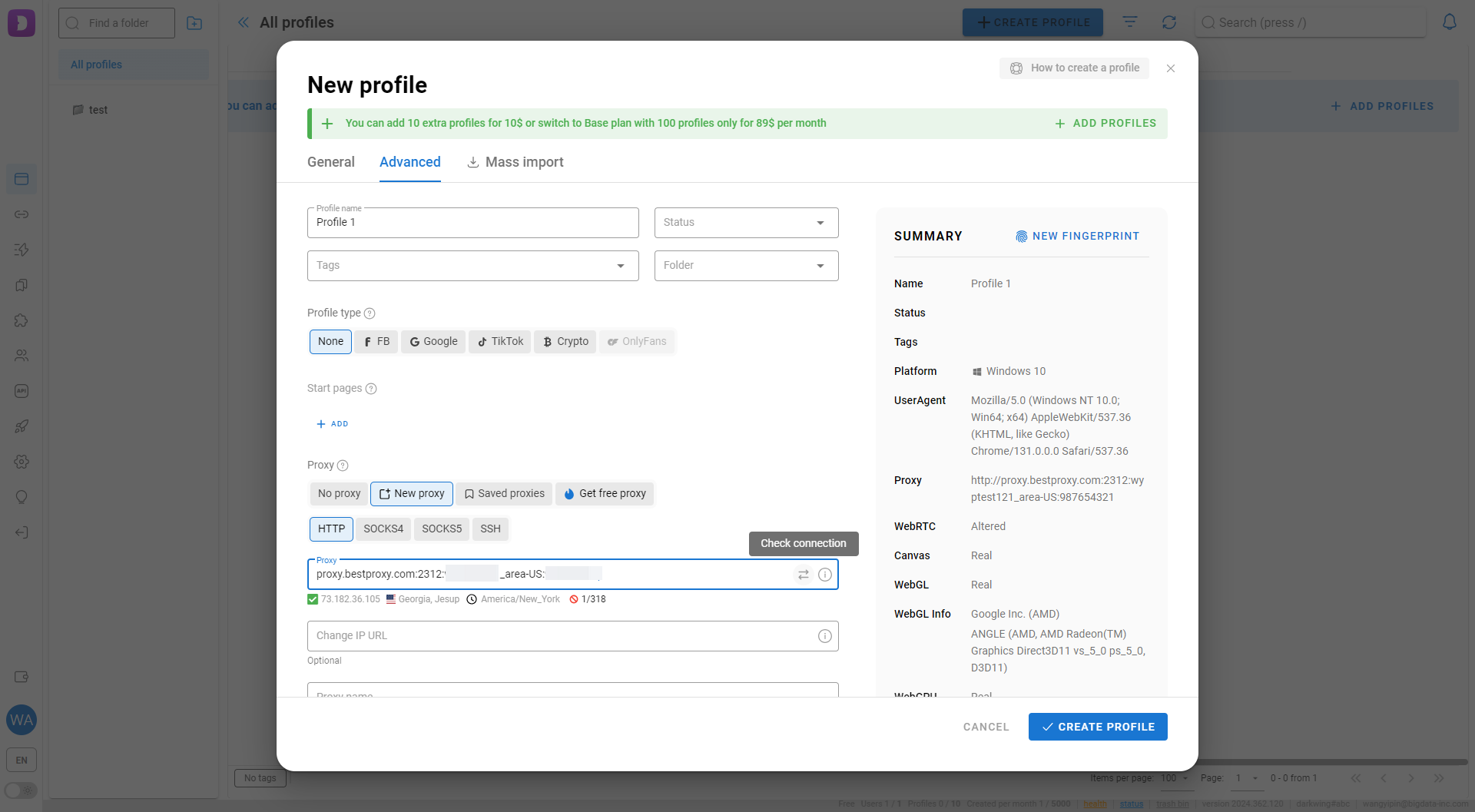Click the swap proxy format icon
The image size is (1475, 812).
(x=803, y=575)
